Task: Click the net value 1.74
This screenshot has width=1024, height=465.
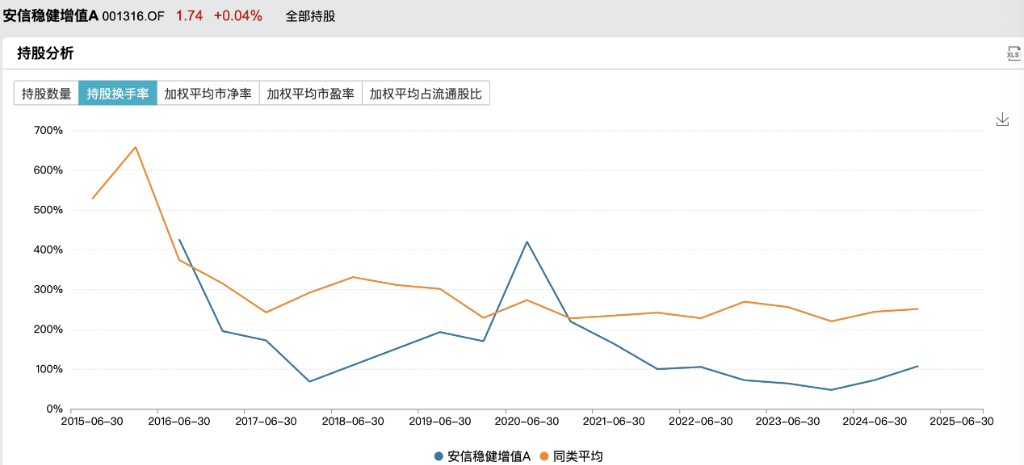Action: [189, 17]
